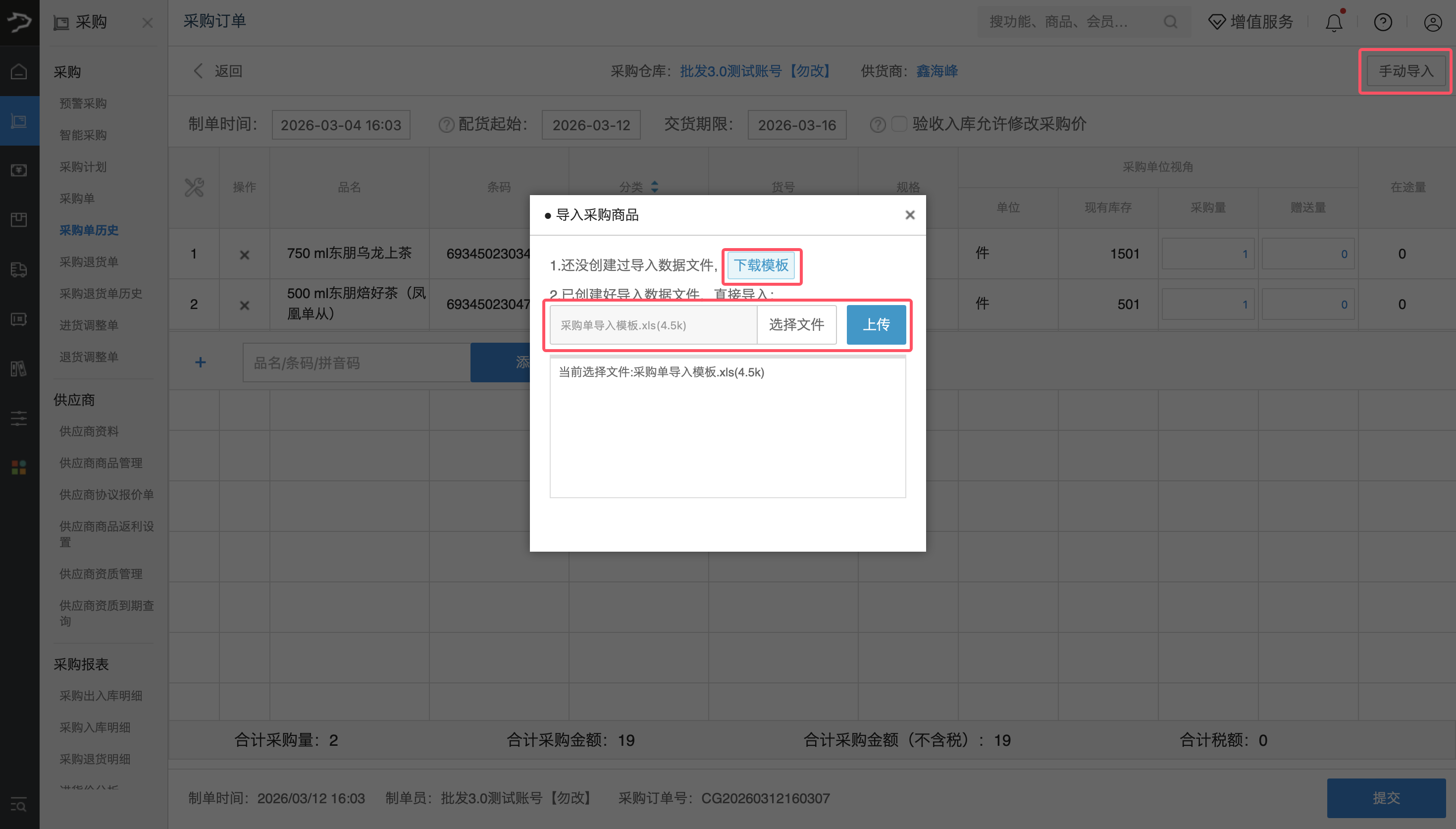The height and width of the screenshot is (829, 1456).
Task: Click the home icon in left sidebar
Action: (19, 72)
